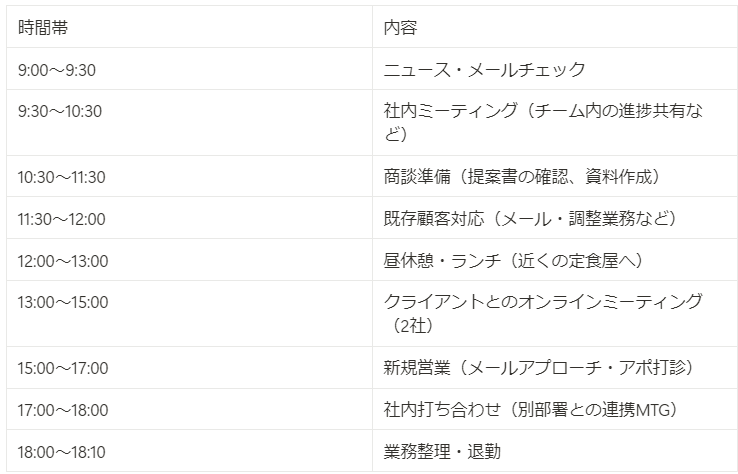This screenshot has height=474, width=738.
Task: Click the 15:00～17:00 time cell
Action: pyautogui.click(x=189, y=368)
